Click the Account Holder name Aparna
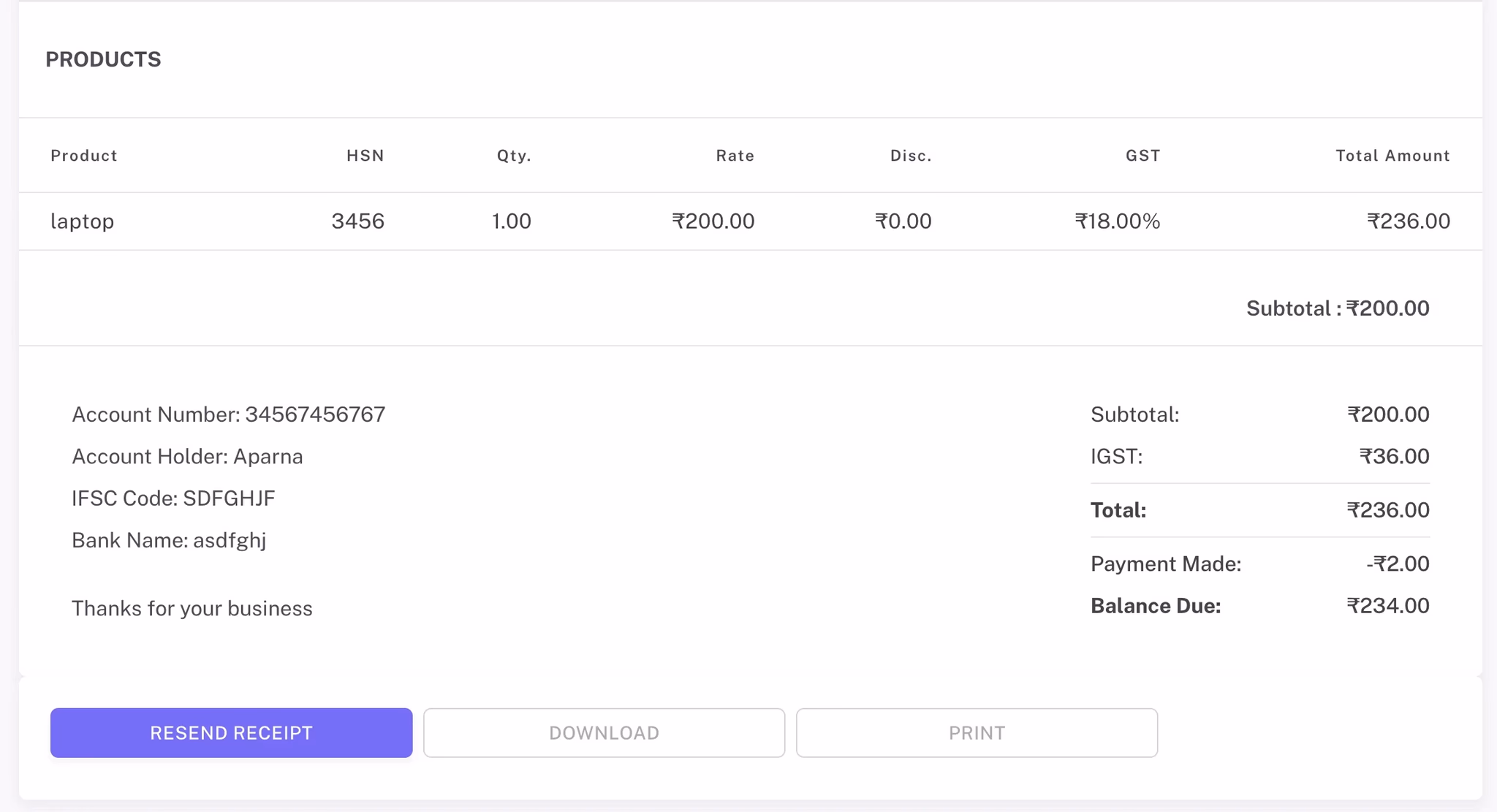Screen dimensions: 1497x812 [187, 456]
